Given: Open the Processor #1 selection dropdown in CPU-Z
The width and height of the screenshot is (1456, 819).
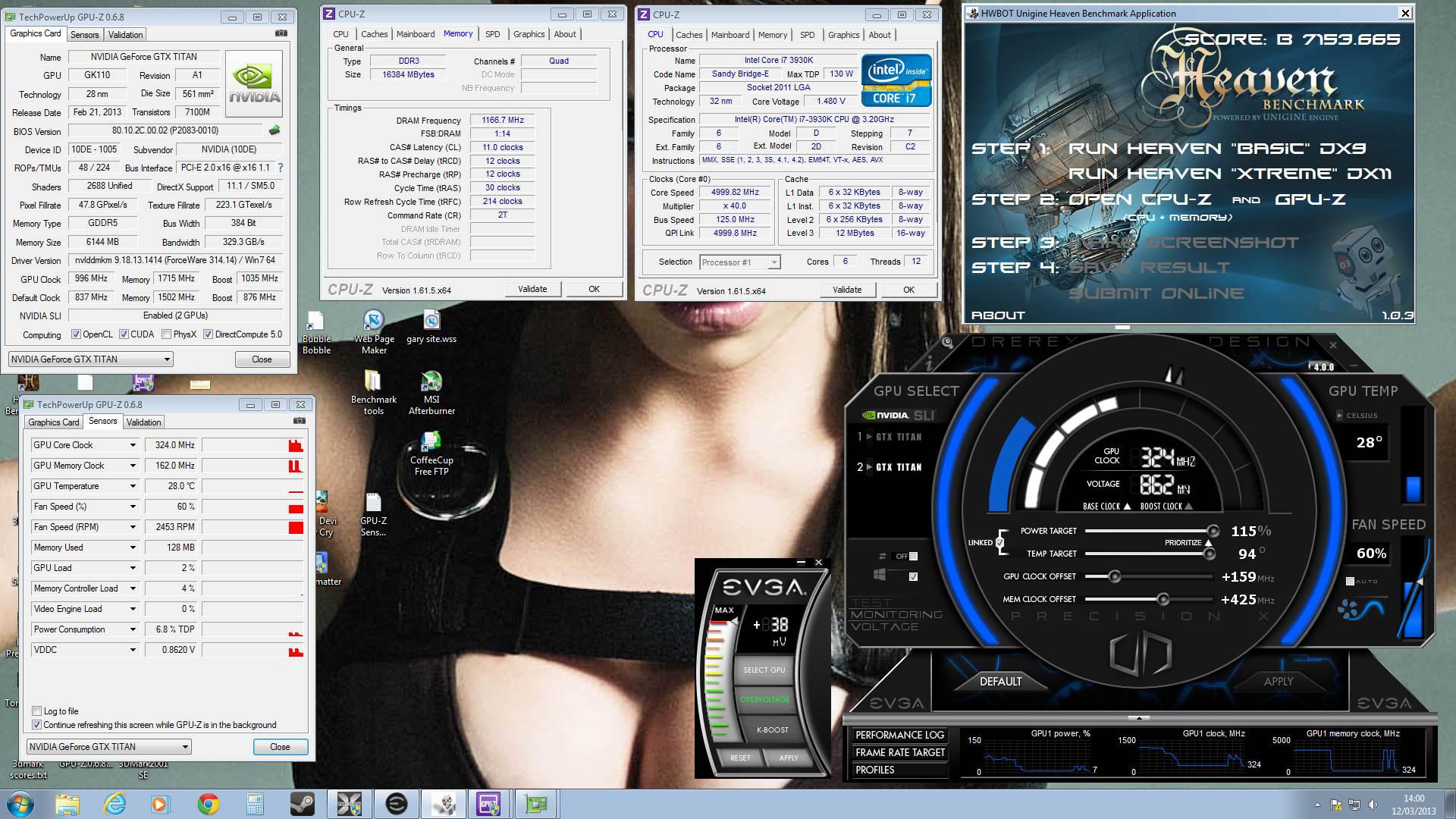Looking at the screenshot, I should tap(739, 262).
